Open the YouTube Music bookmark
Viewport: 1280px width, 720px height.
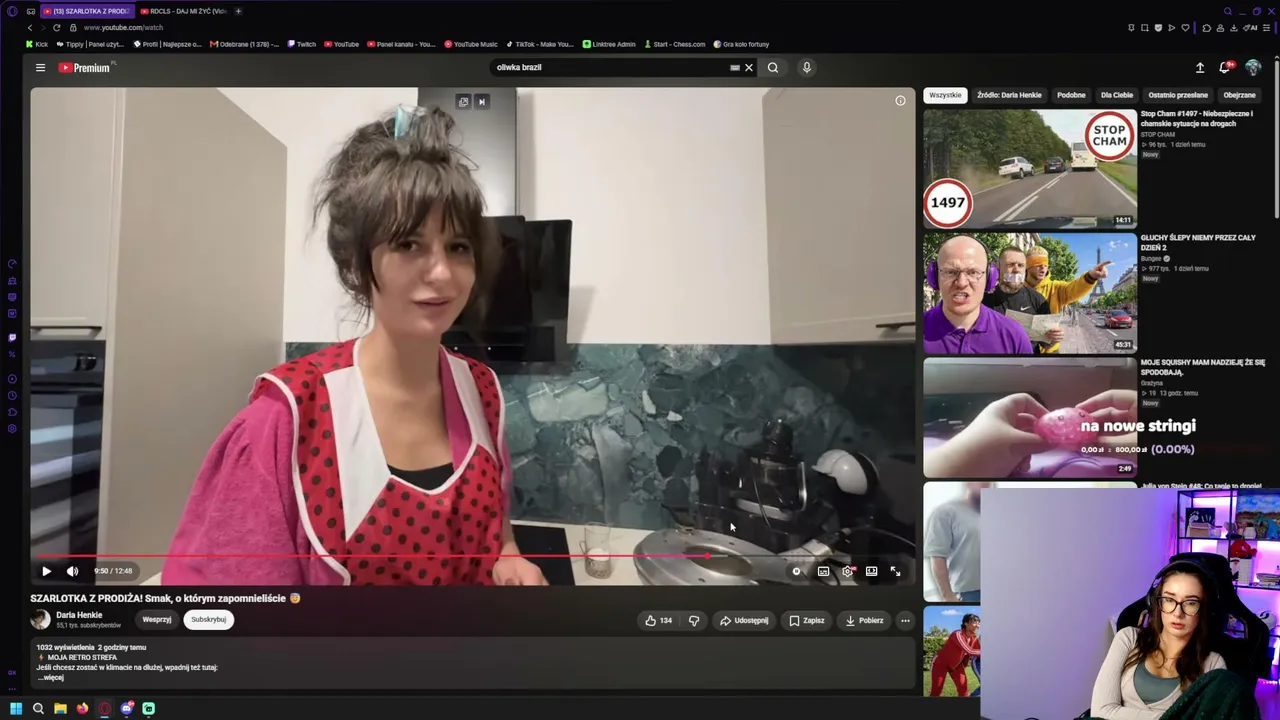(470, 44)
